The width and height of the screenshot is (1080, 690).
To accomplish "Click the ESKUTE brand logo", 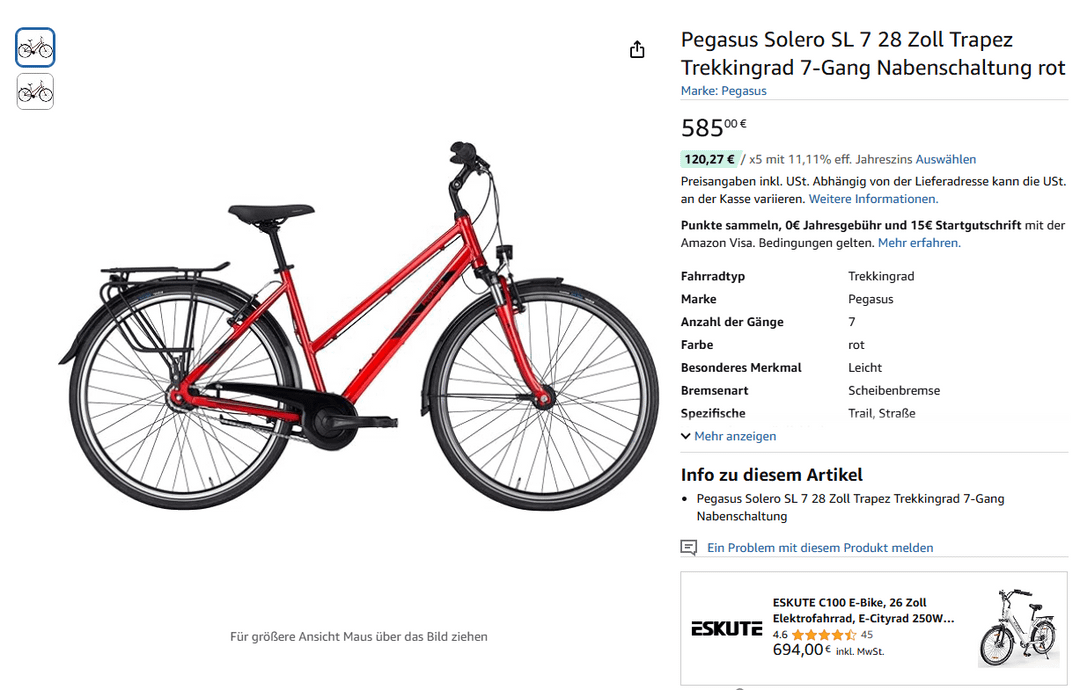I will coord(727,628).
